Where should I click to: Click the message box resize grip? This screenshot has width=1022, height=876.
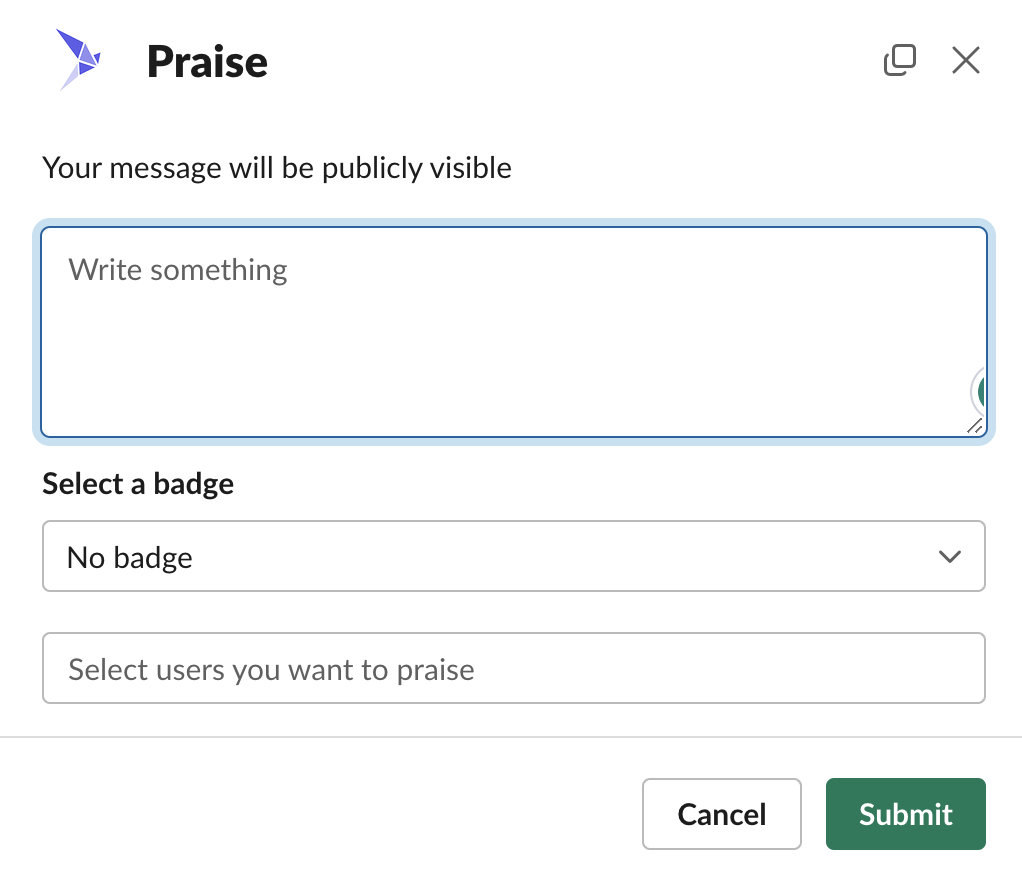pyautogui.click(x=975, y=426)
